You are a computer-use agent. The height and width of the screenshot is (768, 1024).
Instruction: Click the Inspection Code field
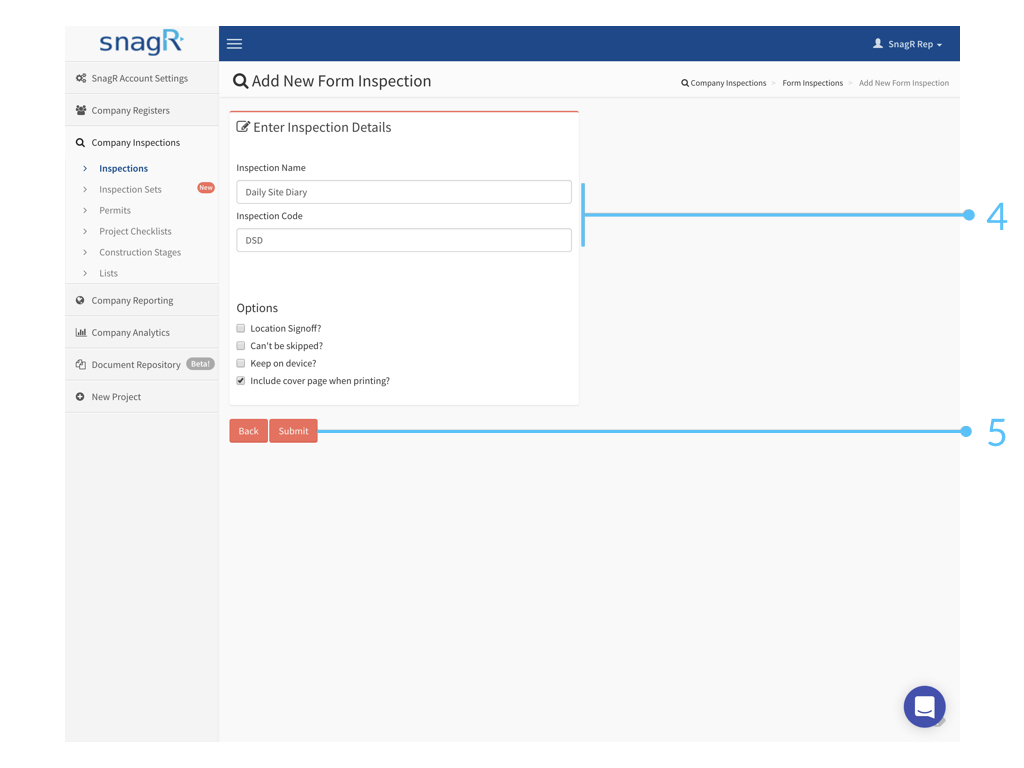(404, 240)
